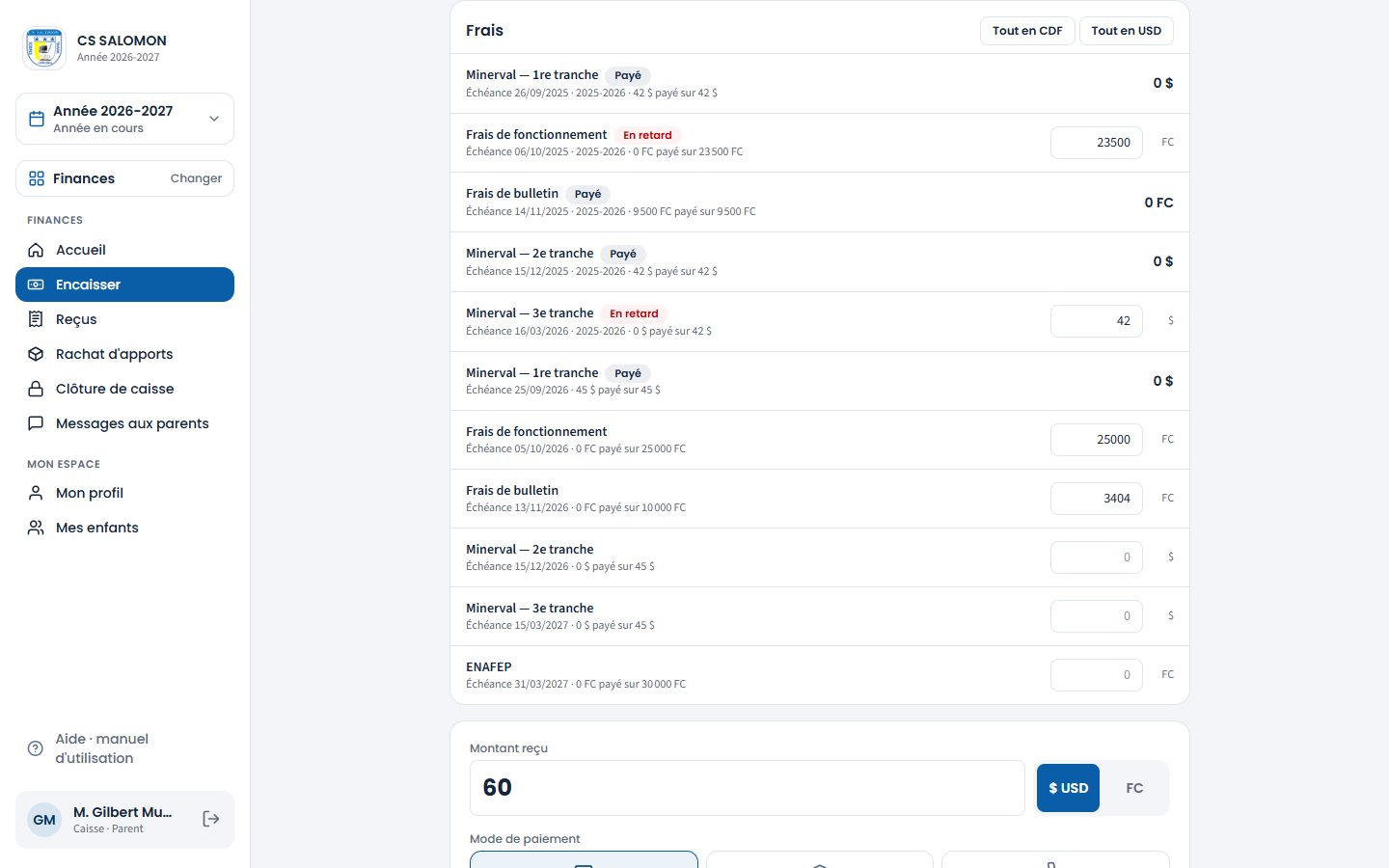
Task: Click the Tout en CDF button
Action: pos(1027,31)
